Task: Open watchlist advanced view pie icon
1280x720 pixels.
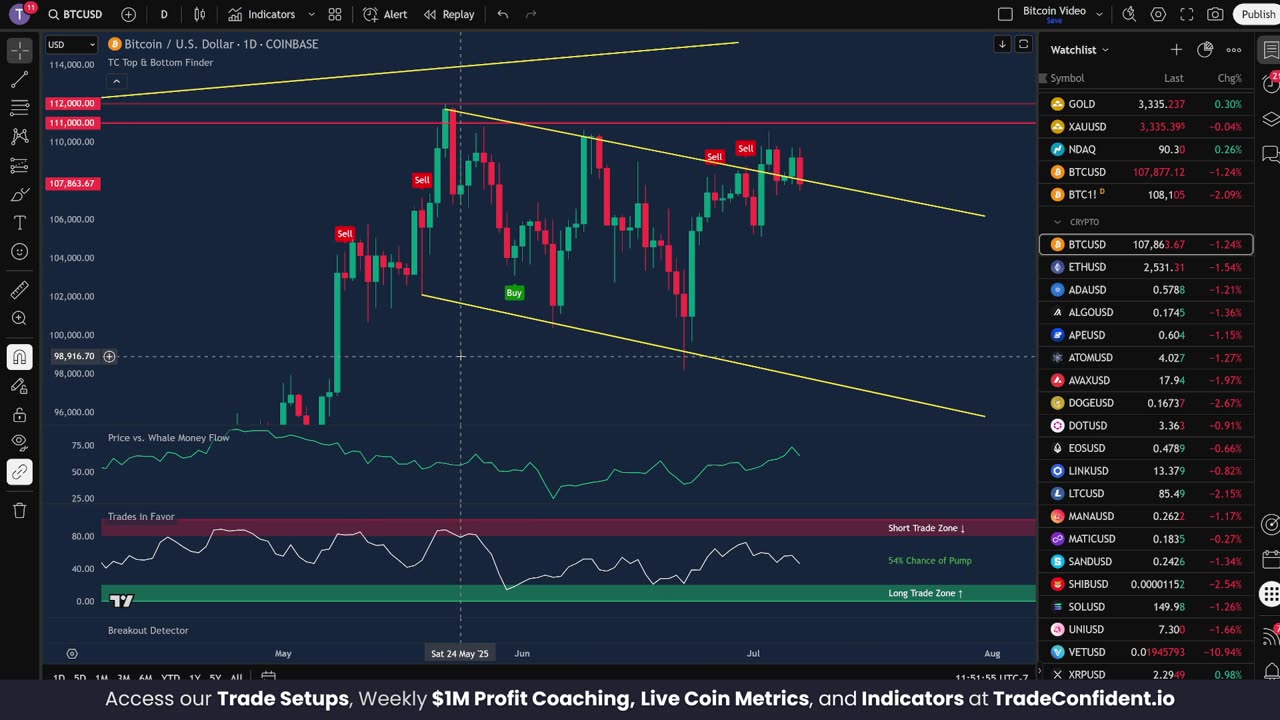Action: pyautogui.click(x=1205, y=50)
